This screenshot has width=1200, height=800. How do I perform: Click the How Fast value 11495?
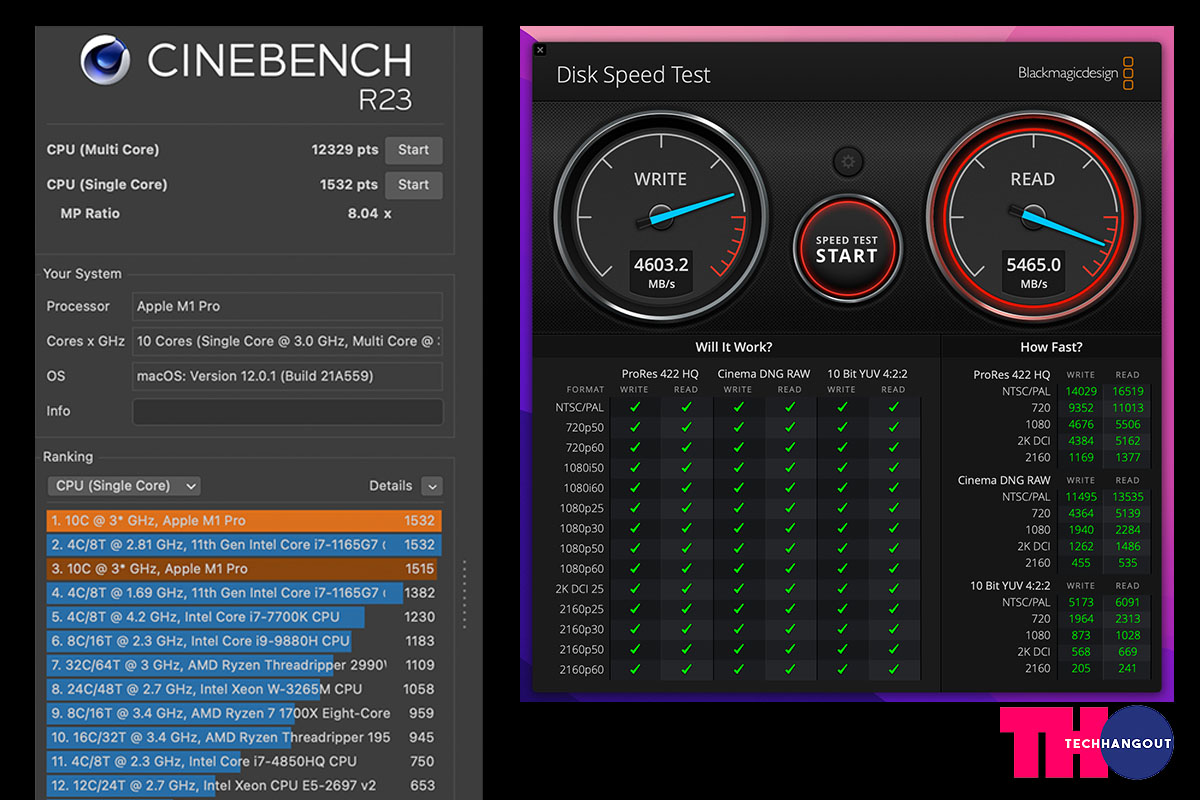point(1081,497)
